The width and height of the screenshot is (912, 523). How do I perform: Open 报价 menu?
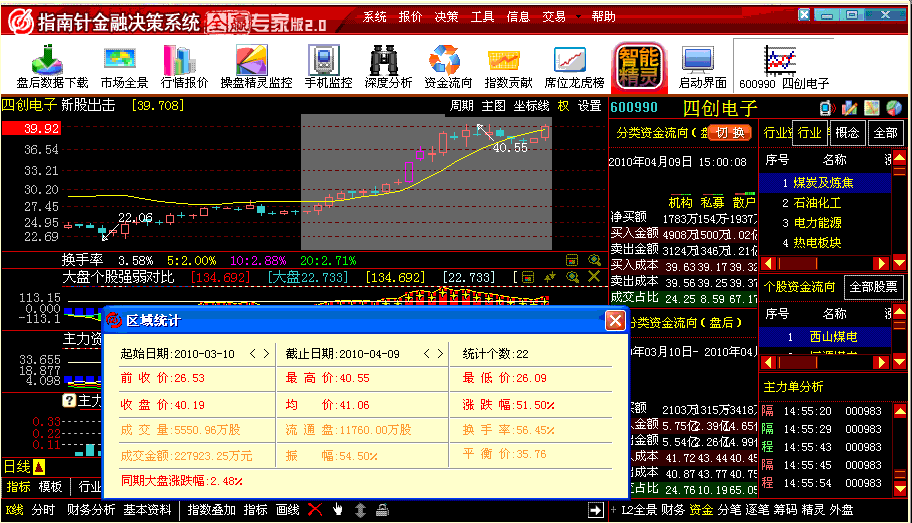coord(410,17)
